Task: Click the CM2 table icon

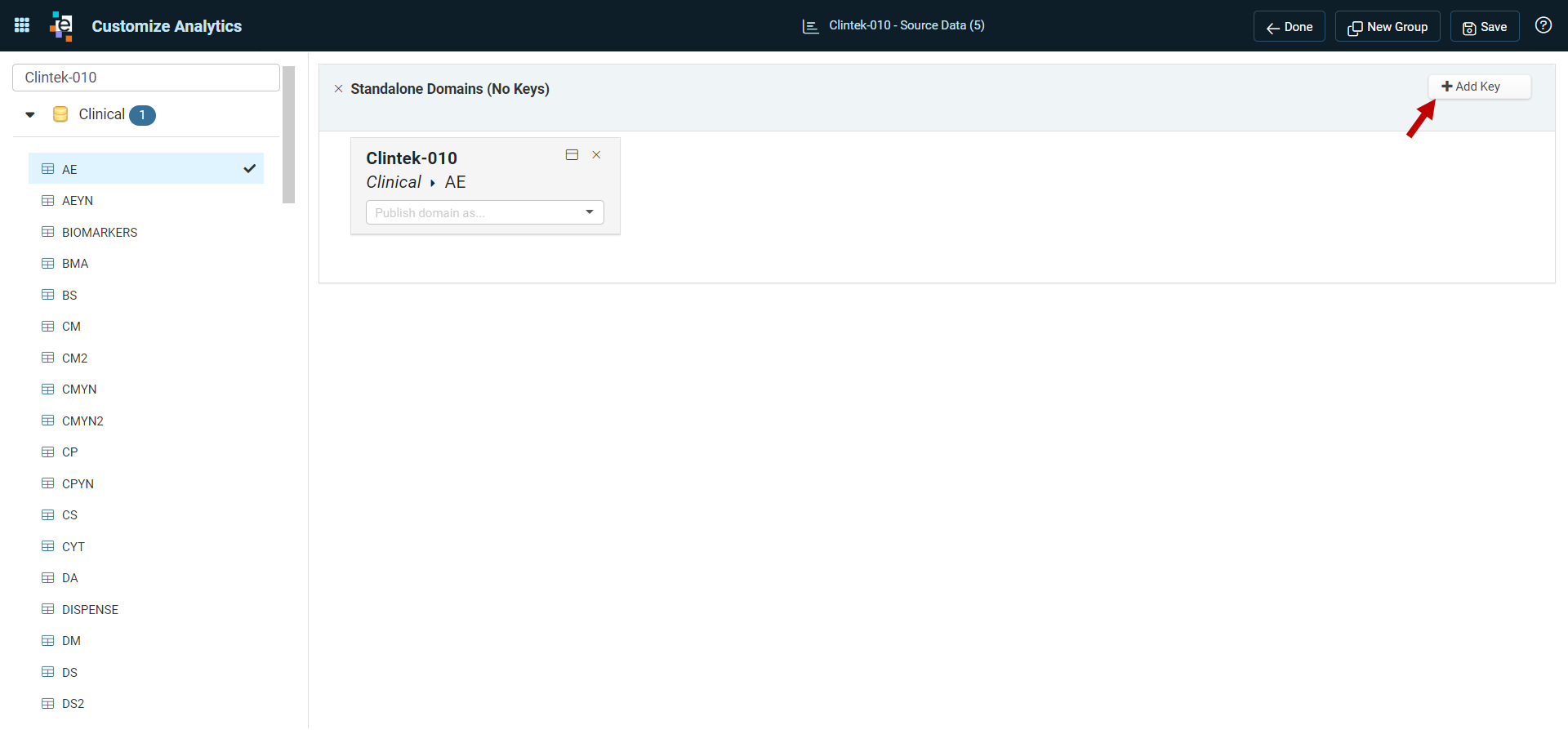Action: click(48, 358)
